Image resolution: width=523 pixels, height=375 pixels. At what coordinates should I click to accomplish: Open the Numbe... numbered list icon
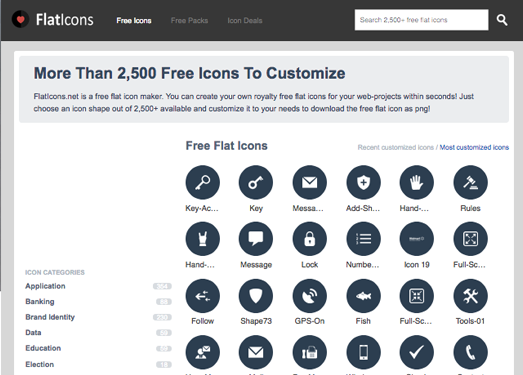tap(363, 239)
